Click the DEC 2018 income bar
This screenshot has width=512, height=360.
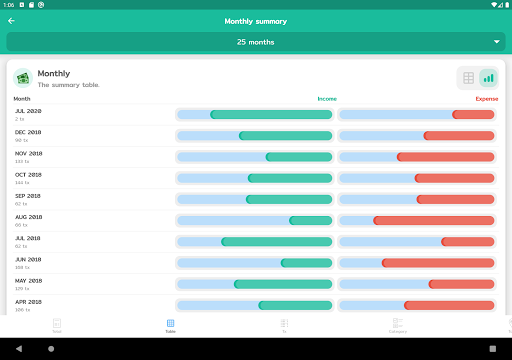click(x=255, y=136)
